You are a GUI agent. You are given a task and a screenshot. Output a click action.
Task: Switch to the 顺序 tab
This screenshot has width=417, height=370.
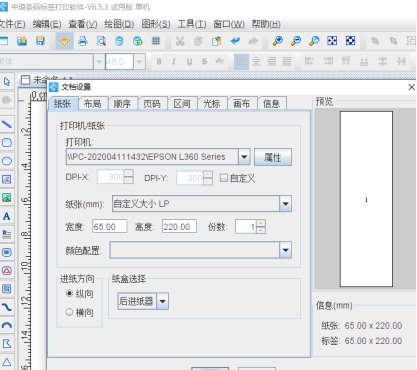click(122, 104)
